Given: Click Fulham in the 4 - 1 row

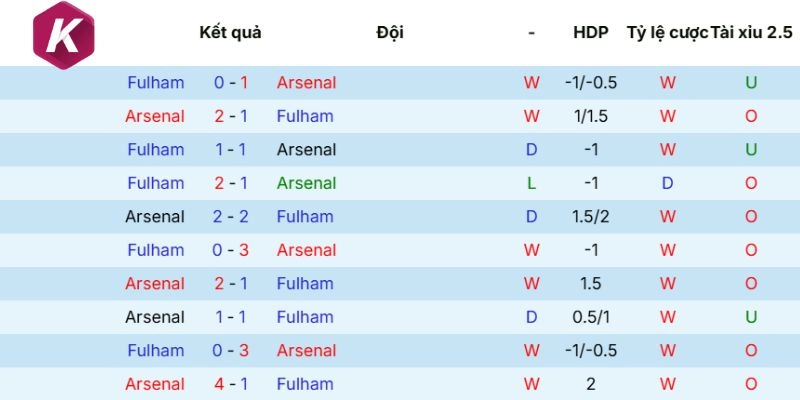Looking at the screenshot, I should [x=305, y=384].
